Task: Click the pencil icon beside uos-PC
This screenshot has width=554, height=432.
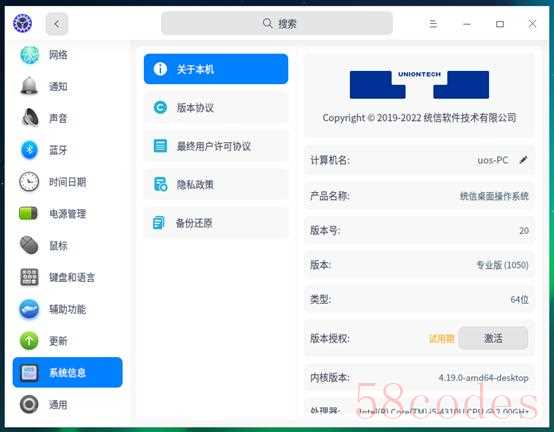Action: (523, 160)
